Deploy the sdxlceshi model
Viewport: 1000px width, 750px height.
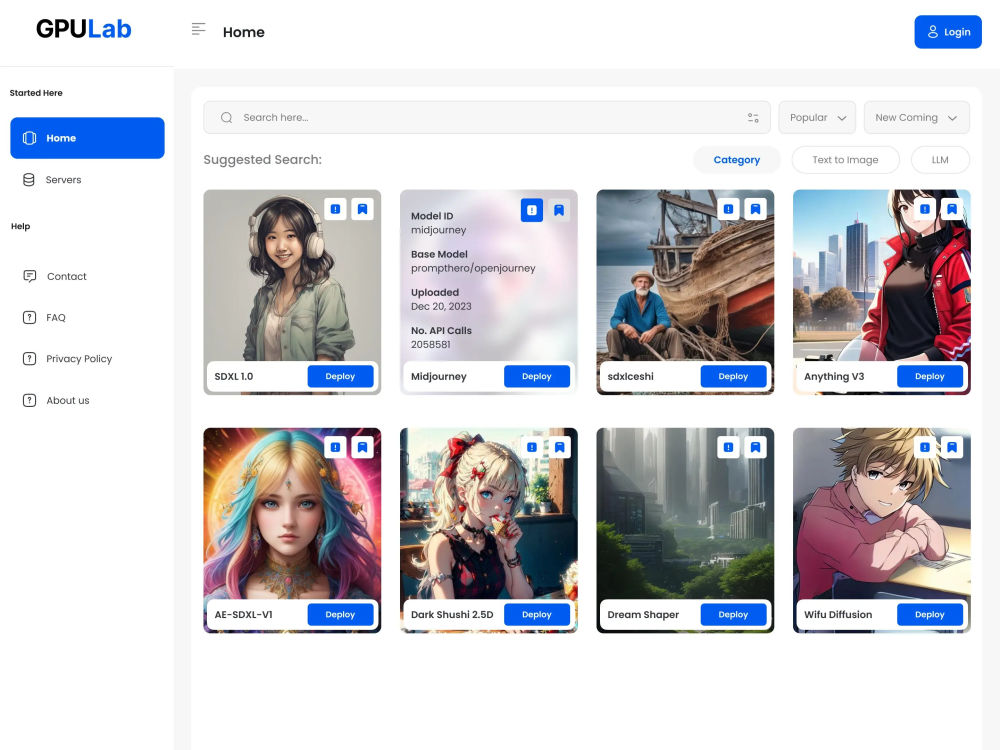[x=733, y=376]
